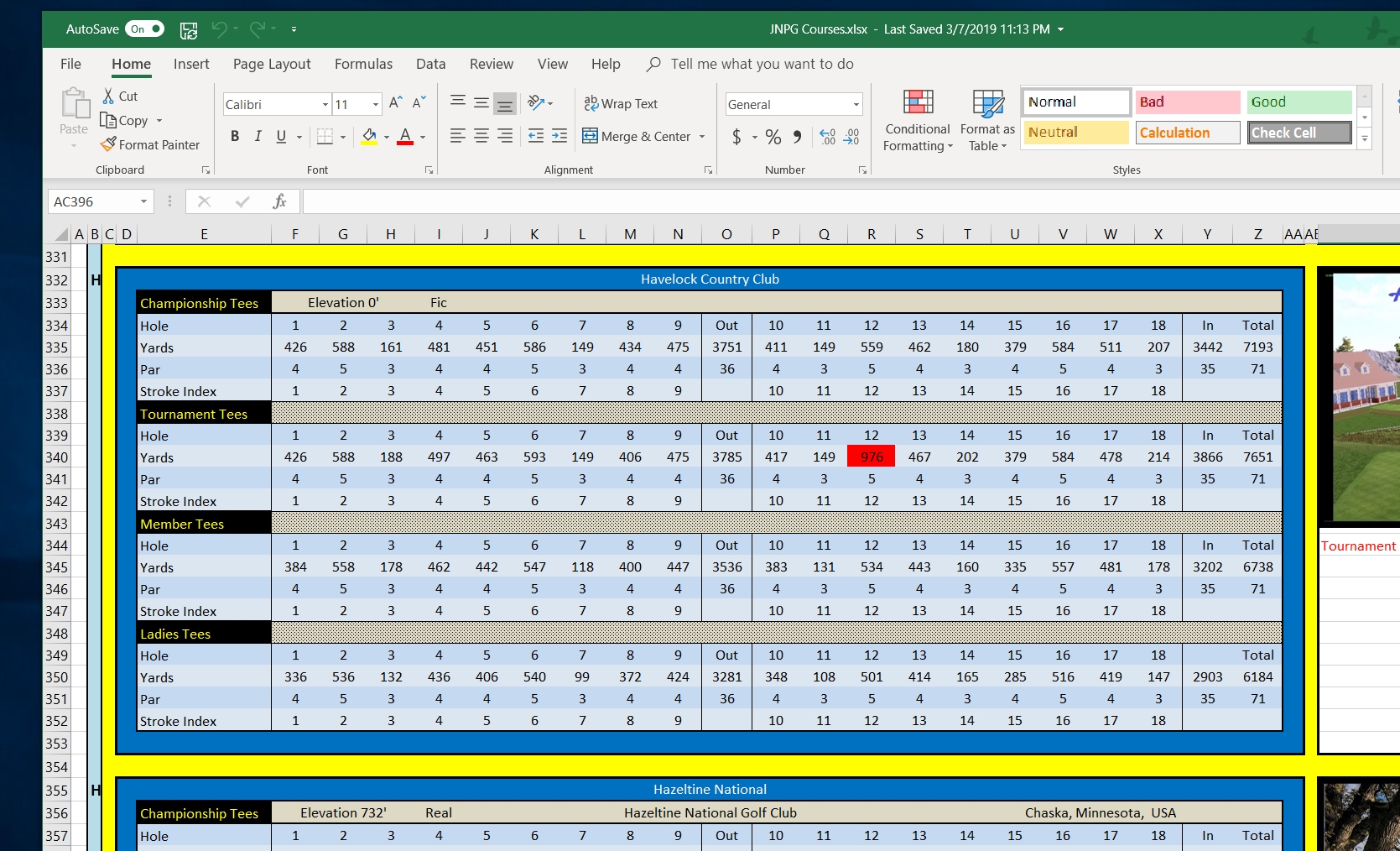
Task: Select the red highlighted cell 976
Action: coord(872,457)
